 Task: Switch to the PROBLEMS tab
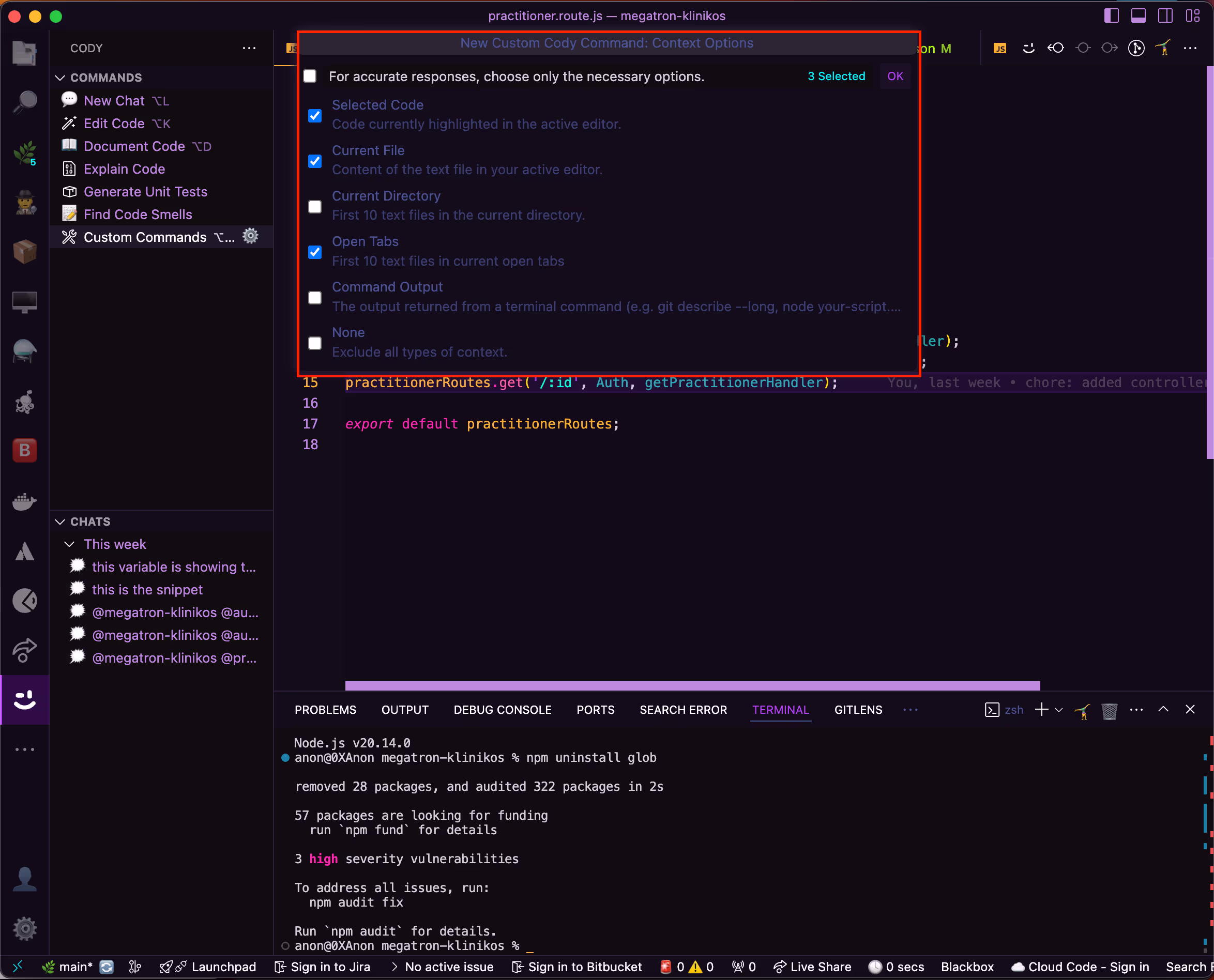pos(325,710)
